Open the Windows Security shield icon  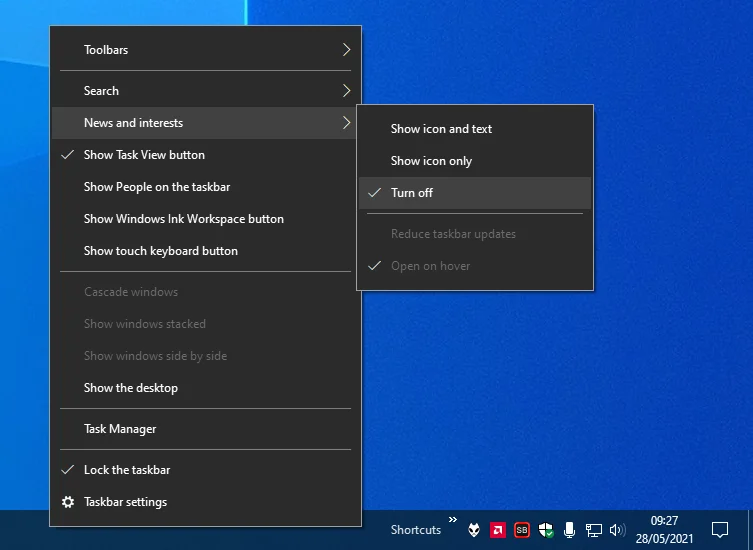click(x=546, y=530)
